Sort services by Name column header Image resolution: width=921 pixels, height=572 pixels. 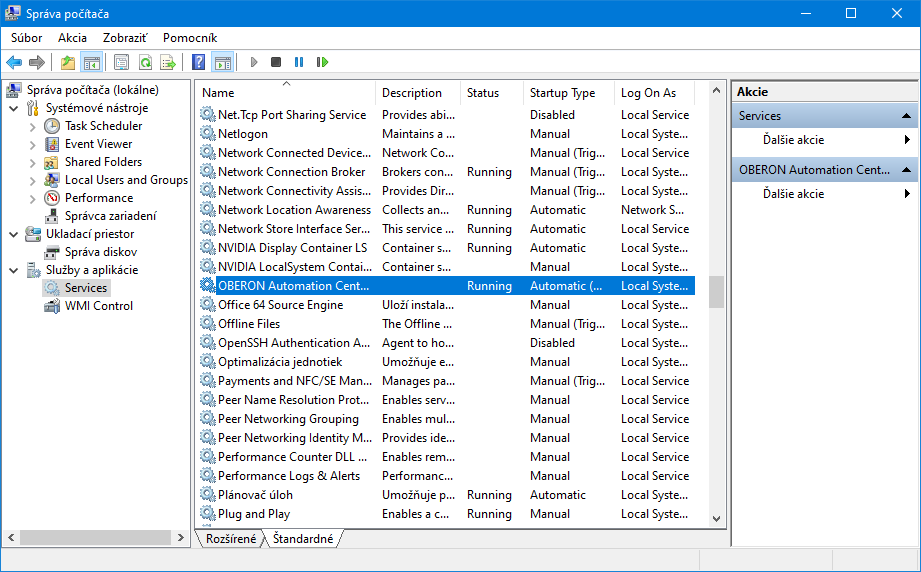[x=285, y=93]
